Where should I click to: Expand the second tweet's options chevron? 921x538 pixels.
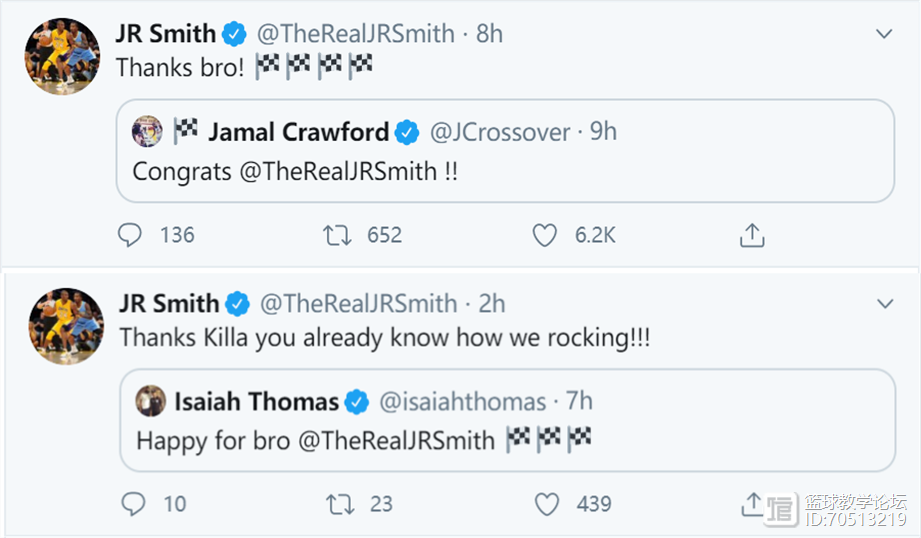click(x=885, y=303)
